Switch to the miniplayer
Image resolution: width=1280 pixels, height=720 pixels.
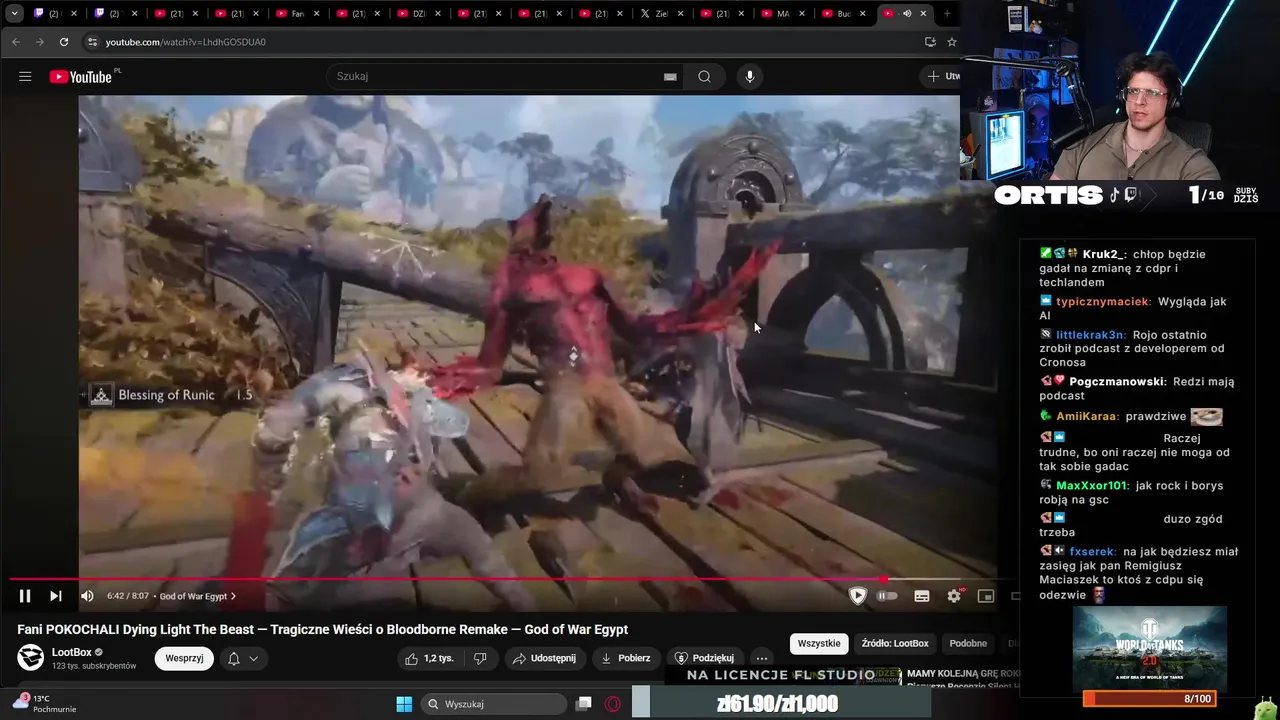click(986, 596)
